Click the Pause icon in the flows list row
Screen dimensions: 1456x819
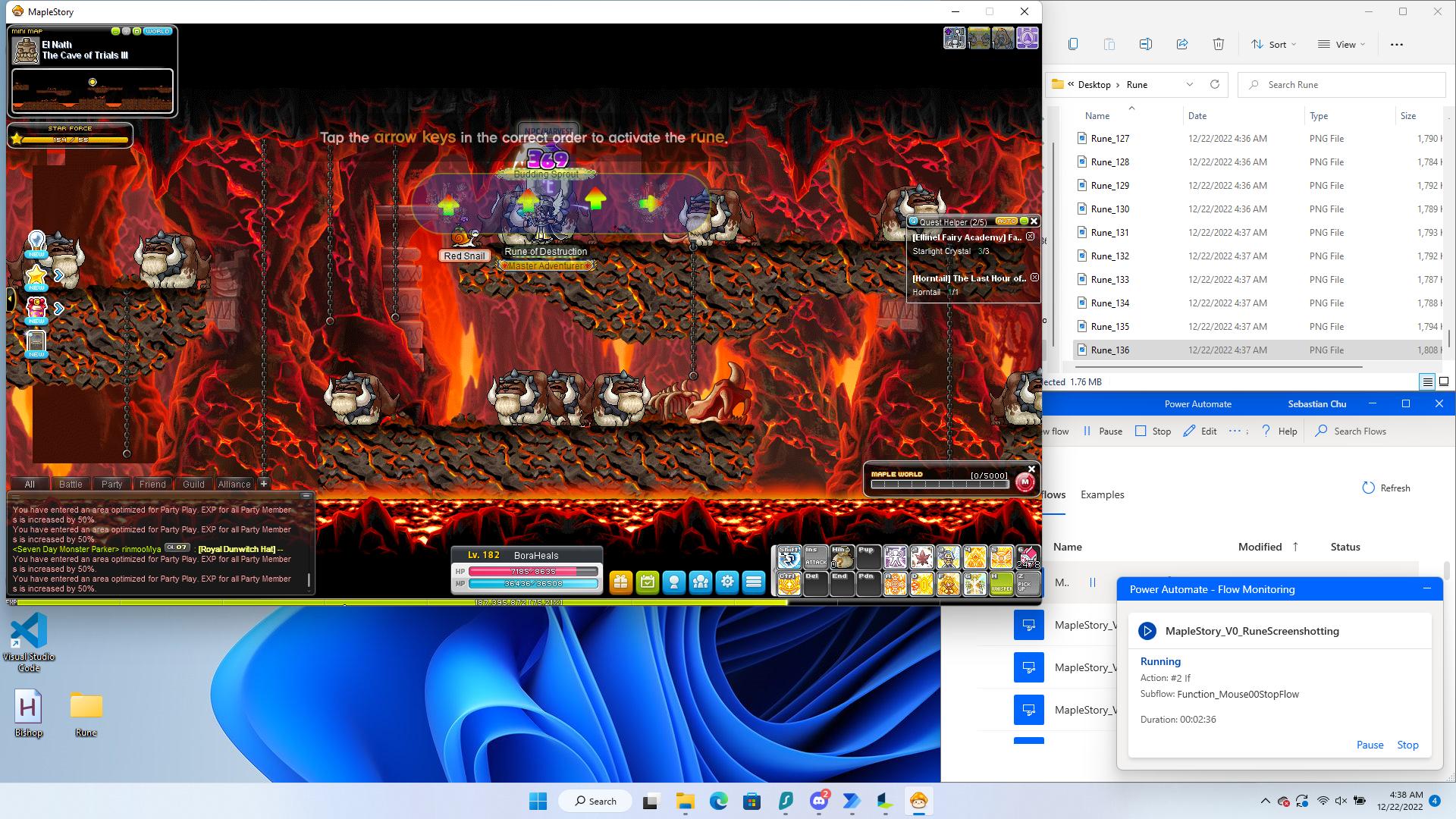coord(1093,582)
